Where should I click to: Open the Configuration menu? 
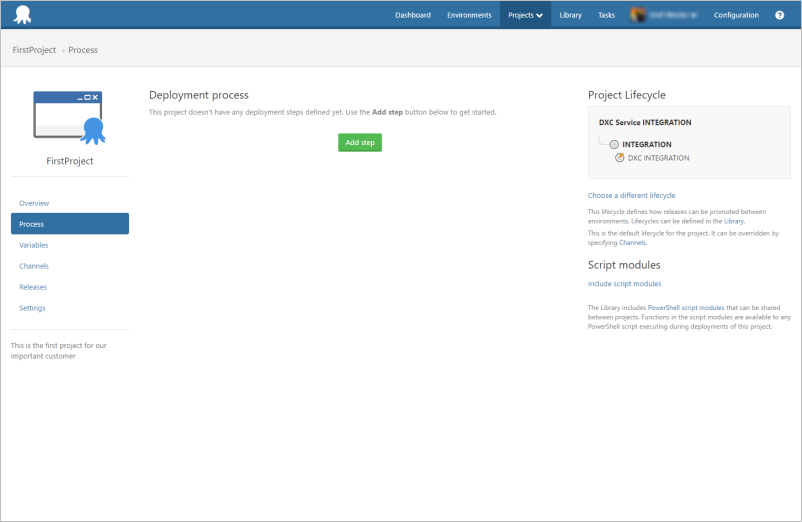coord(736,15)
